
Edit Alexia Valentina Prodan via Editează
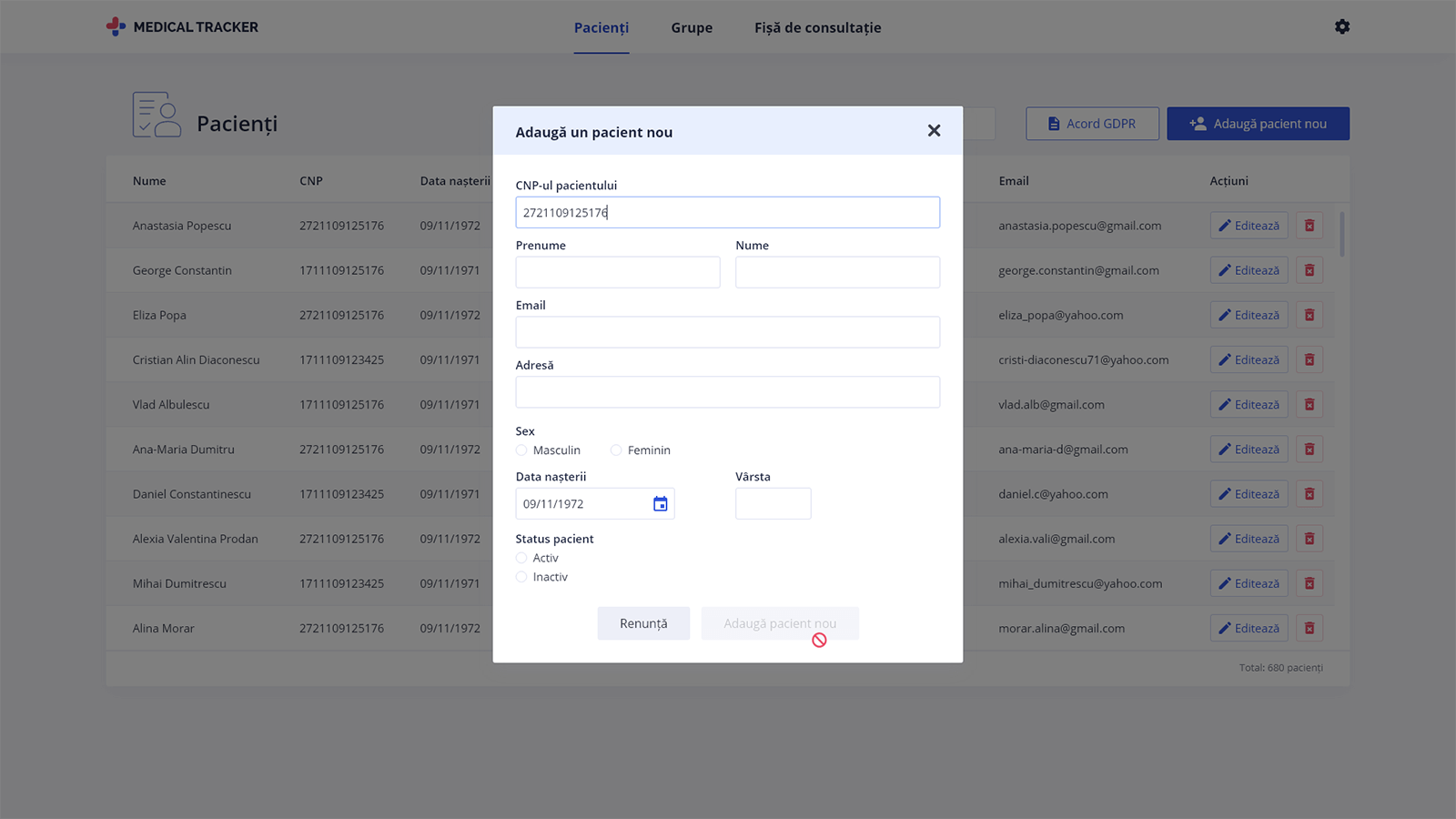(1249, 539)
